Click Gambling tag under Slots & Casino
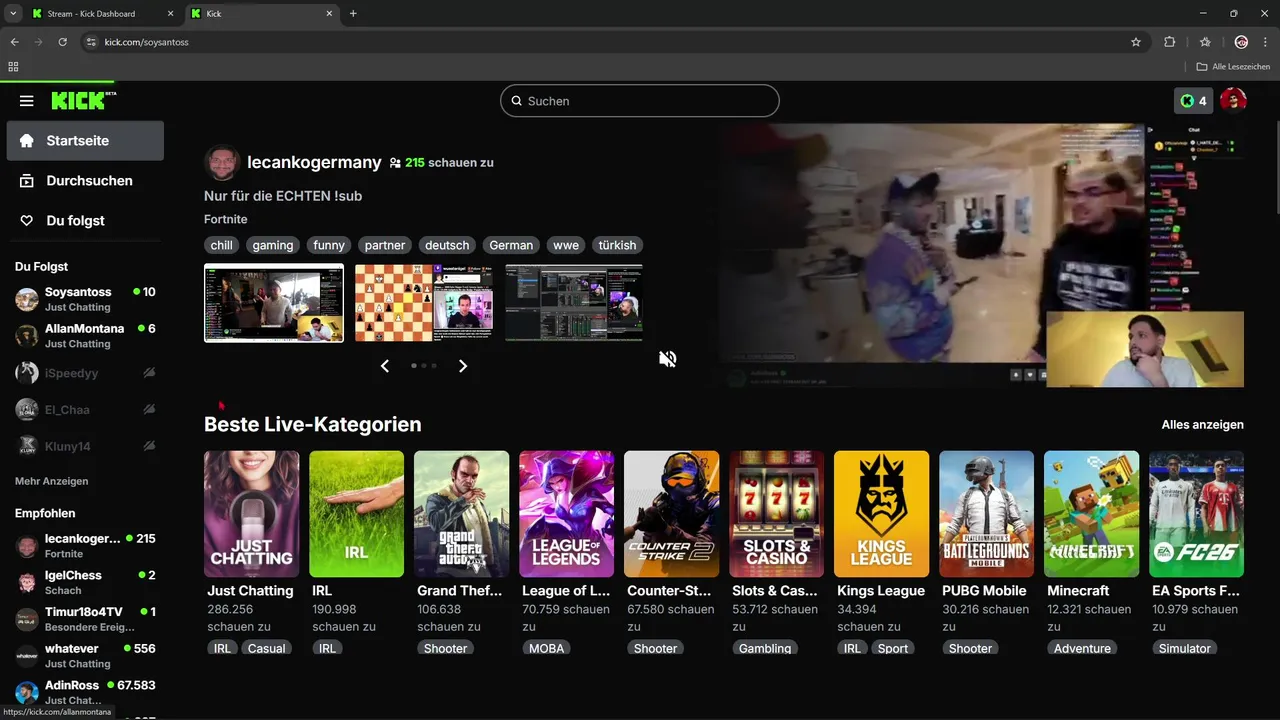 [x=765, y=648]
